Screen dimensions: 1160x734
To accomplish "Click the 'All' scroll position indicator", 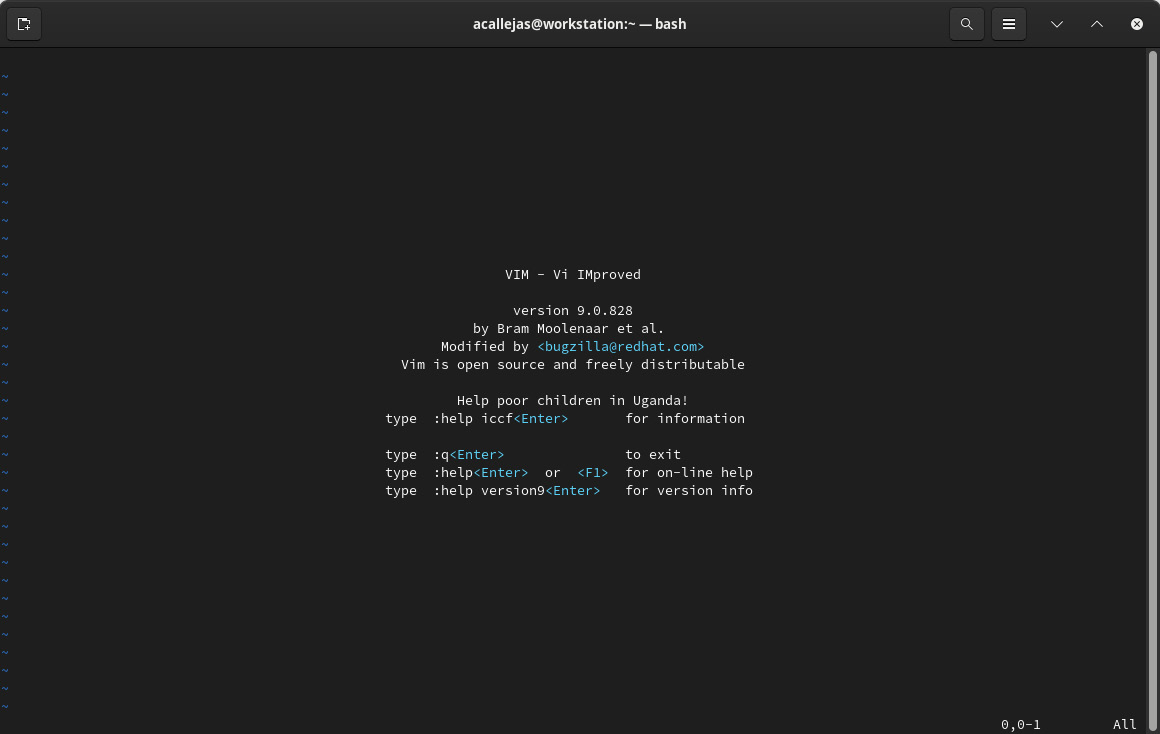I will pyautogui.click(x=1124, y=724).
